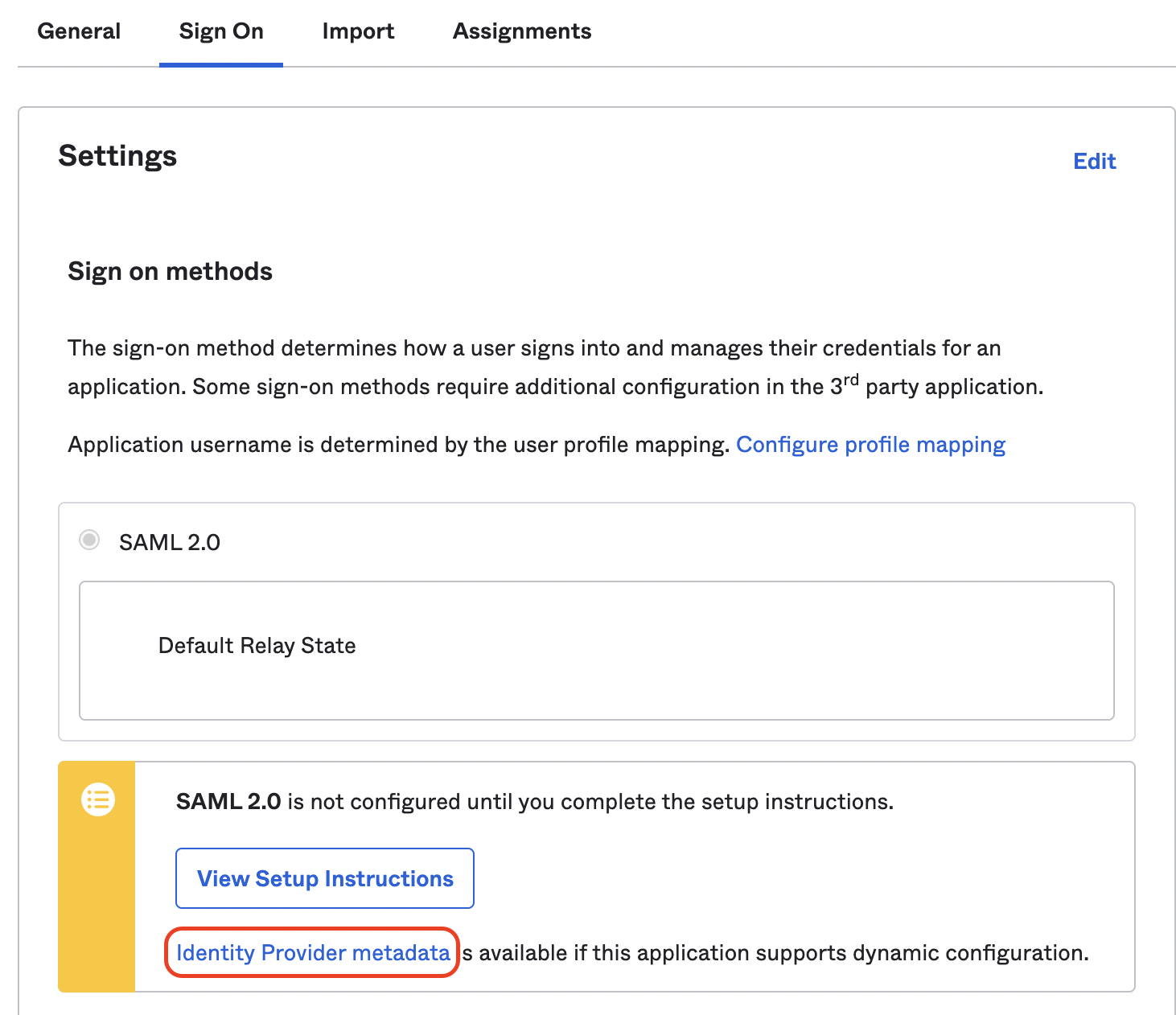
Task: Select the Sign On tab
Action: [221, 31]
